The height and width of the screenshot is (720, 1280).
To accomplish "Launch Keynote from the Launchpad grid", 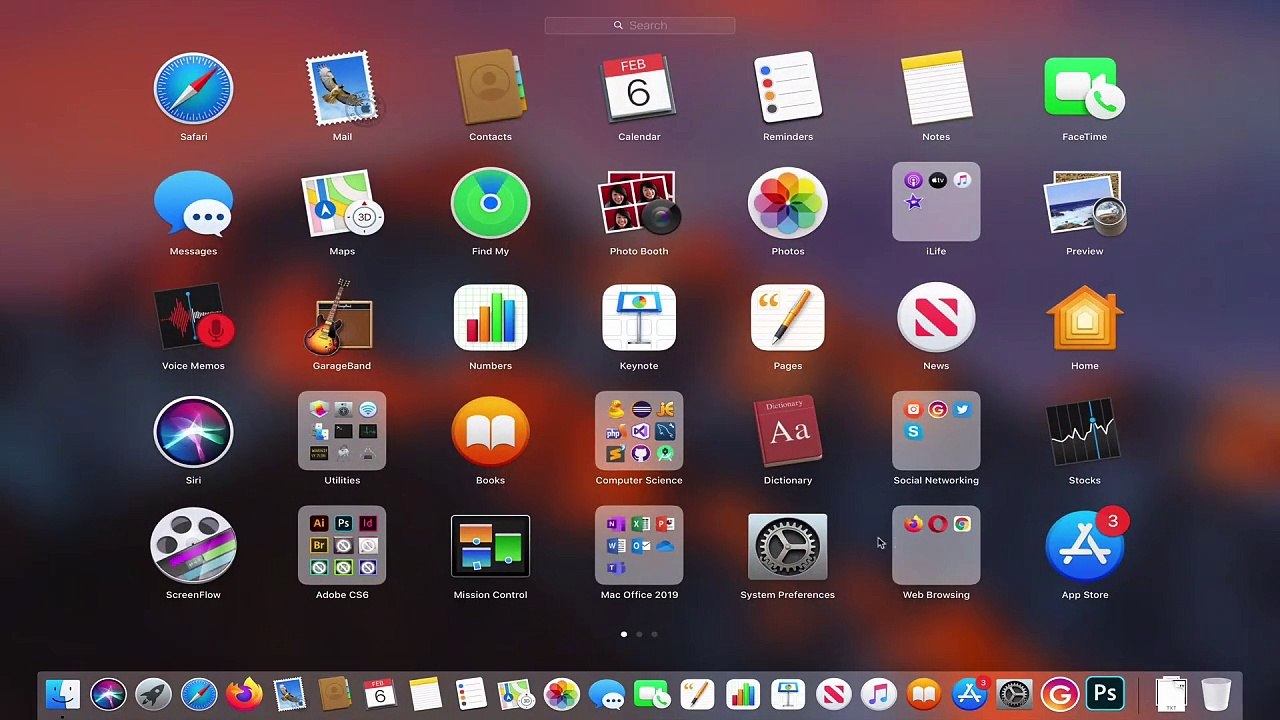I will [639, 319].
